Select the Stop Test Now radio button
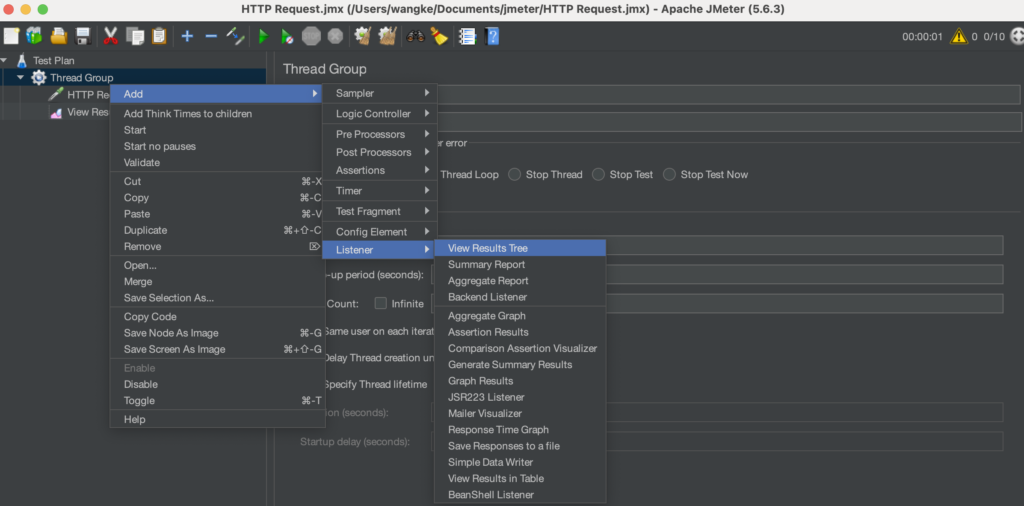Image resolution: width=1024 pixels, height=506 pixels. click(x=669, y=174)
